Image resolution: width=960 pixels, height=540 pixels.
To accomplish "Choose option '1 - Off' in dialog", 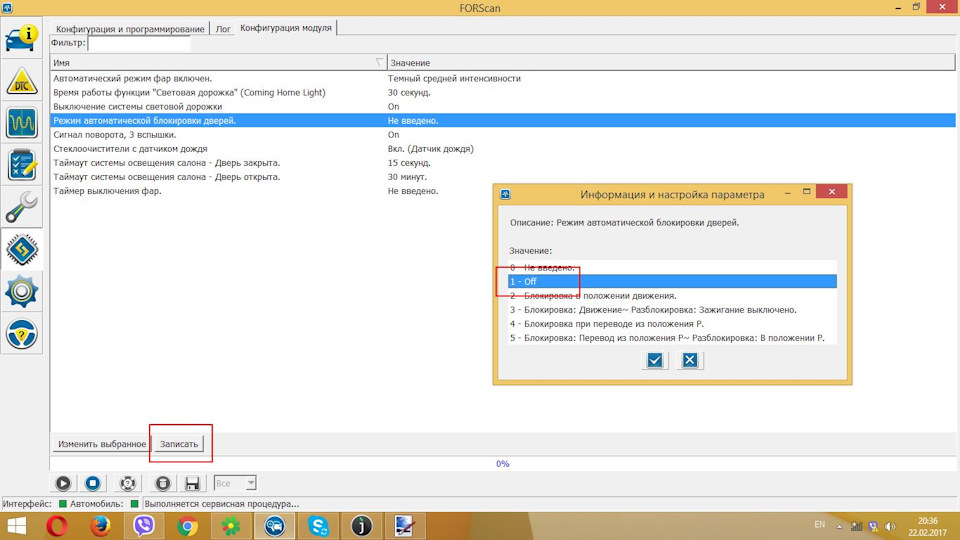I will [672, 282].
